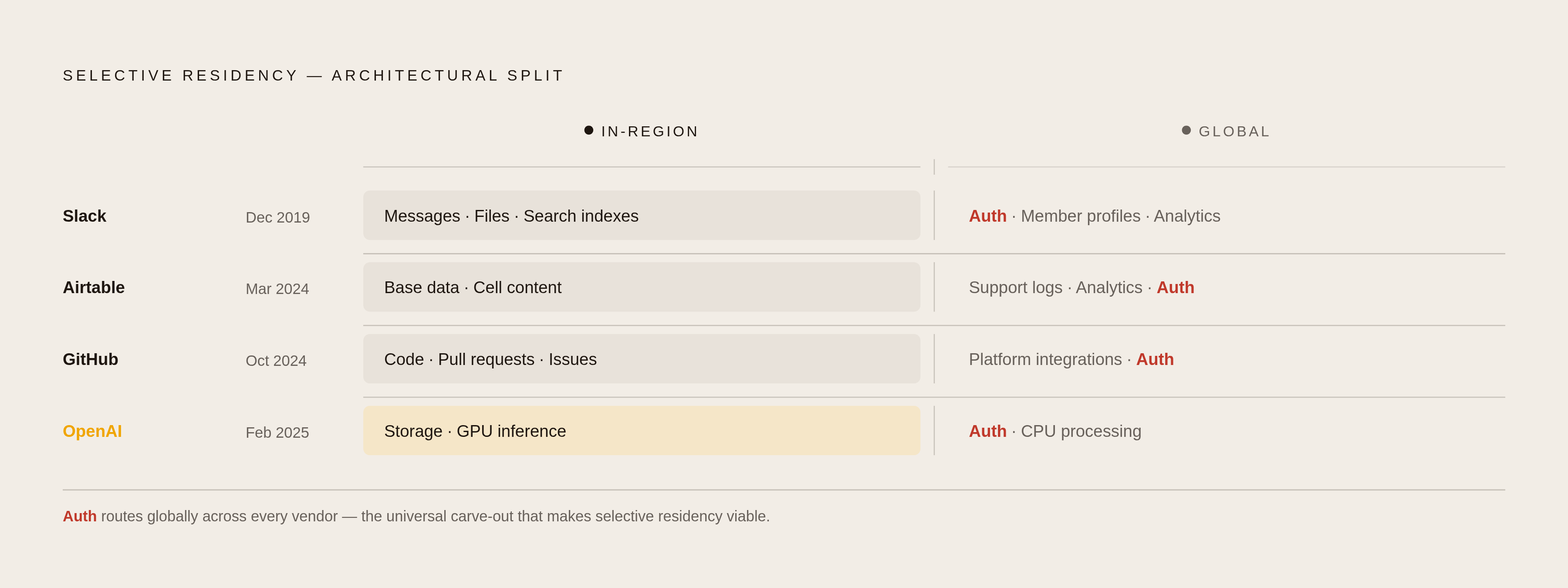Click the red Auth label in Airtable row
Screen dimensions: 1568x588
tap(1176, 287)
